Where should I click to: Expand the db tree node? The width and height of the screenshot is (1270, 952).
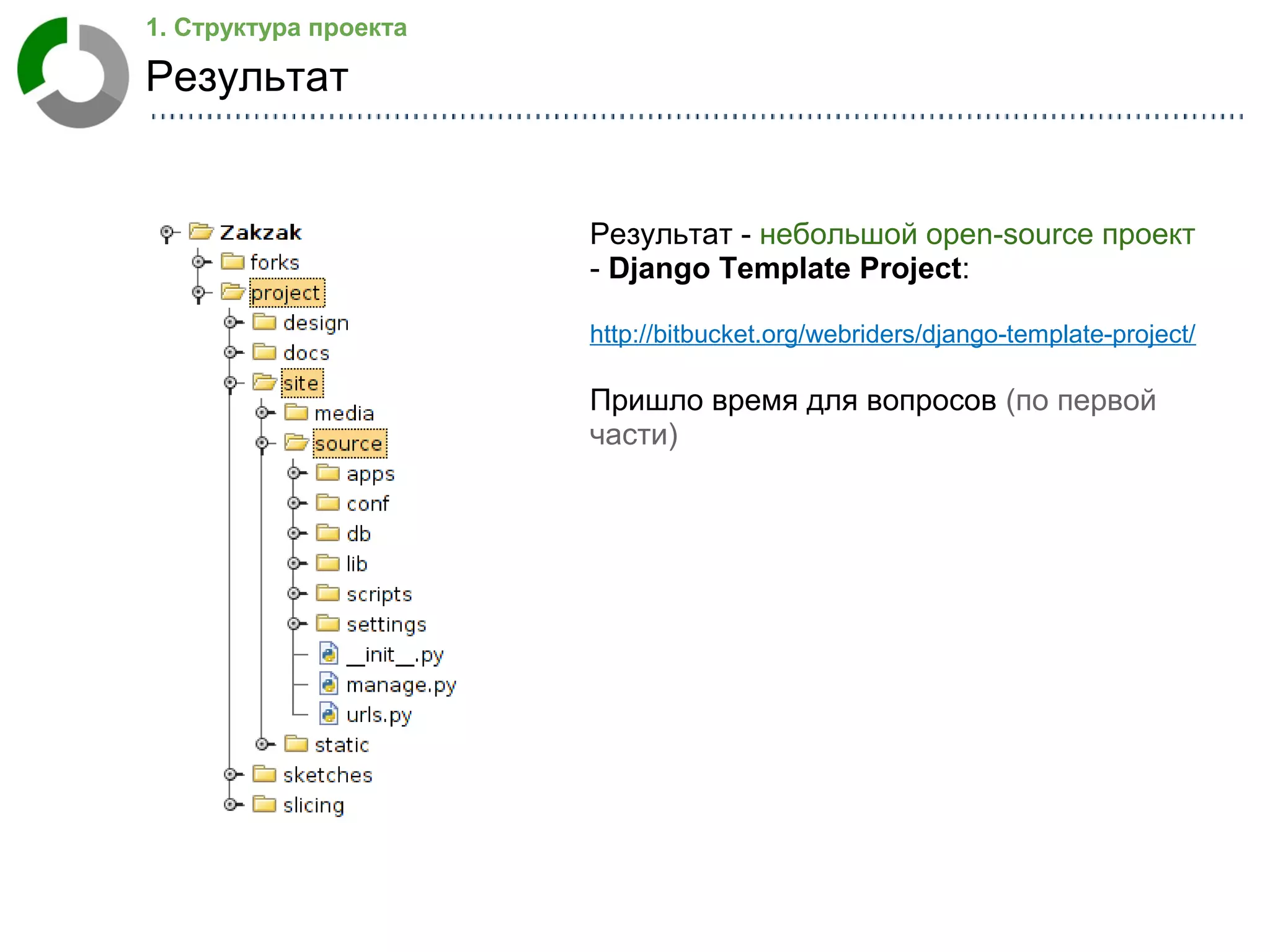[293, 533]
